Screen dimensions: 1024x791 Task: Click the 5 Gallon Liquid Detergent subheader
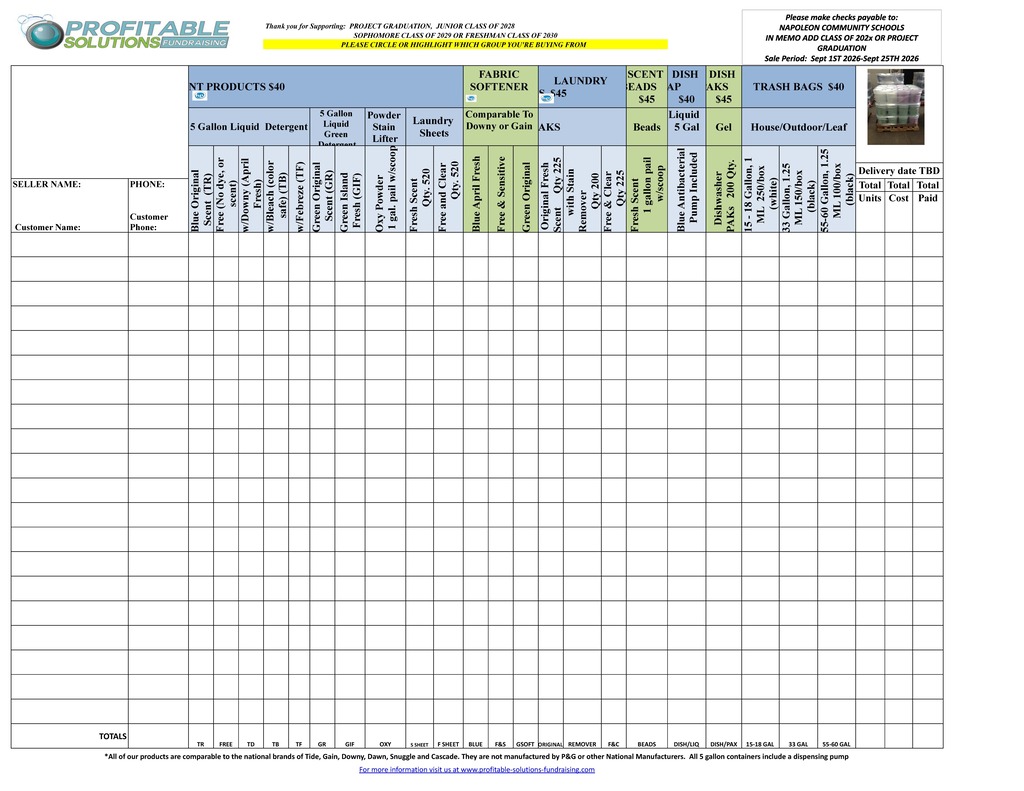pyautogui.click(x=249, y=127)
